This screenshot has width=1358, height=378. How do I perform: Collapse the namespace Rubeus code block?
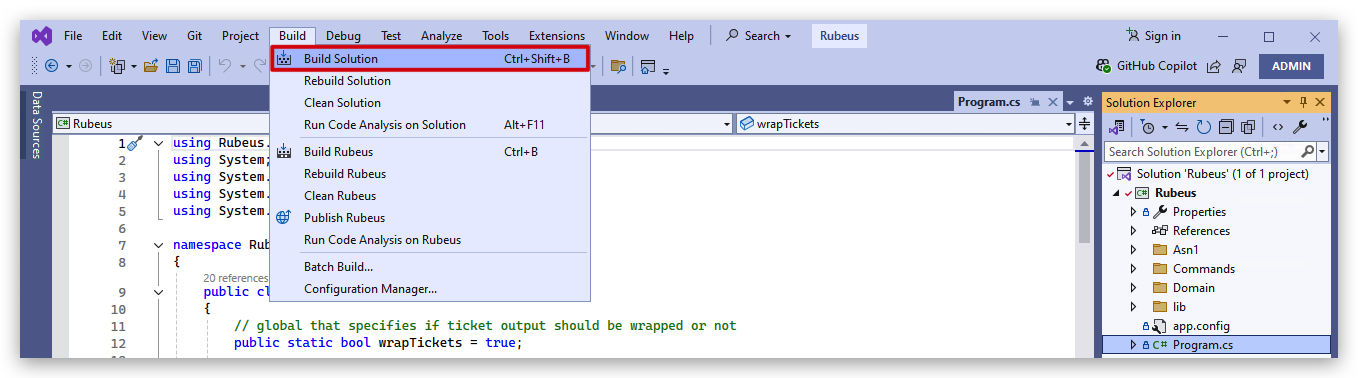[158, 245]
